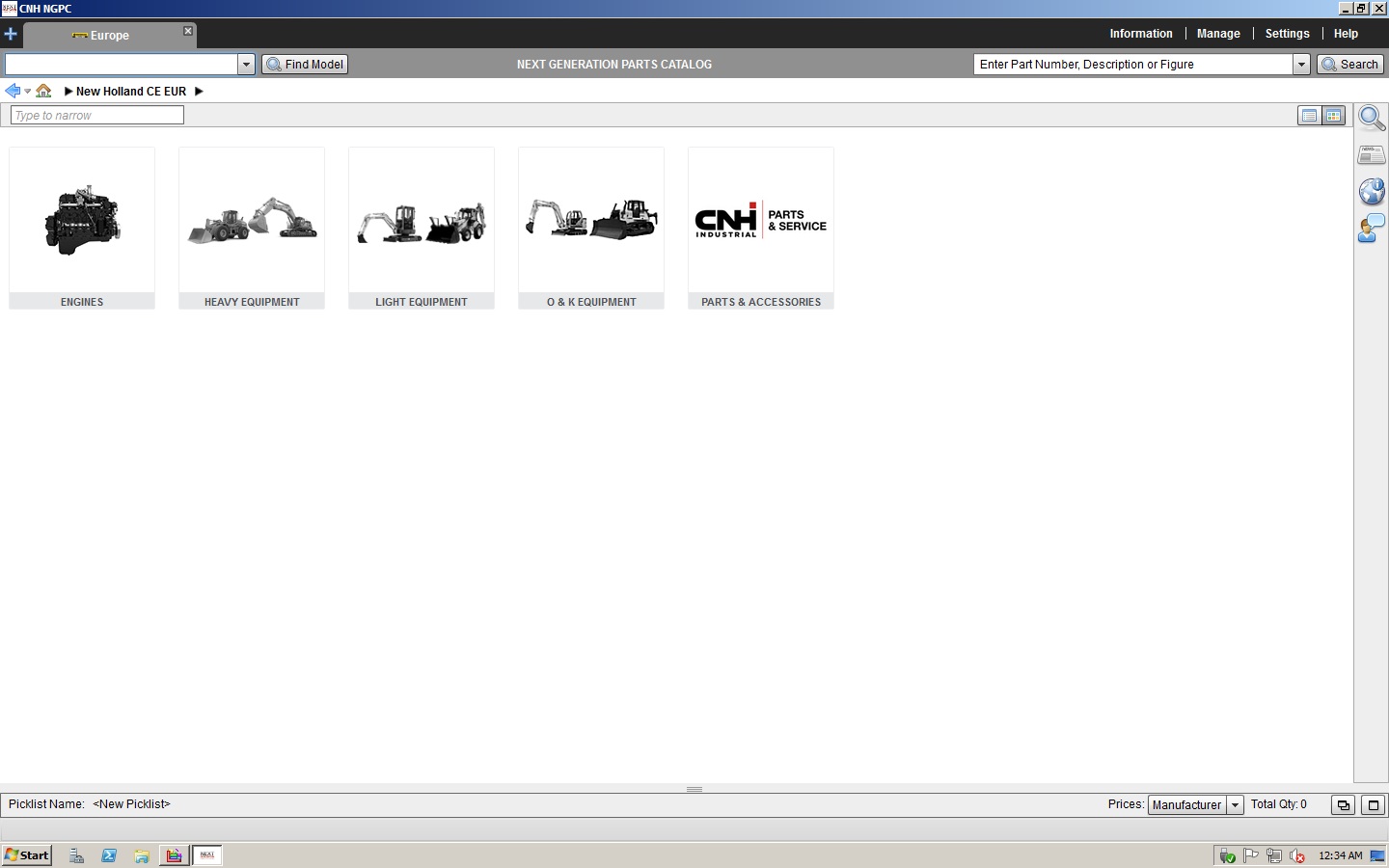The height and width of the screenshot is (868, 1389).
Task: Open the PARTS & ACCESSORIES category
Action: click(761, 229)
